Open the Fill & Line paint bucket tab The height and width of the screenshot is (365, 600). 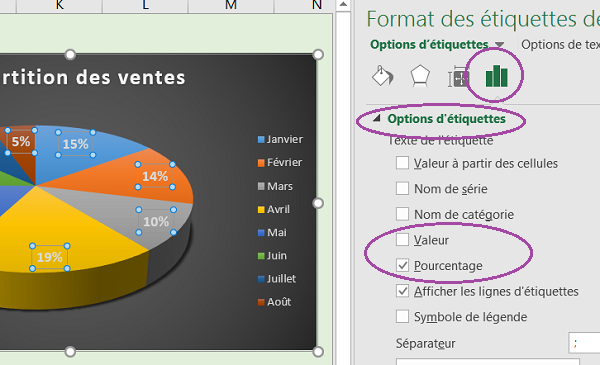pyautogui.click(x=383, y=76)
